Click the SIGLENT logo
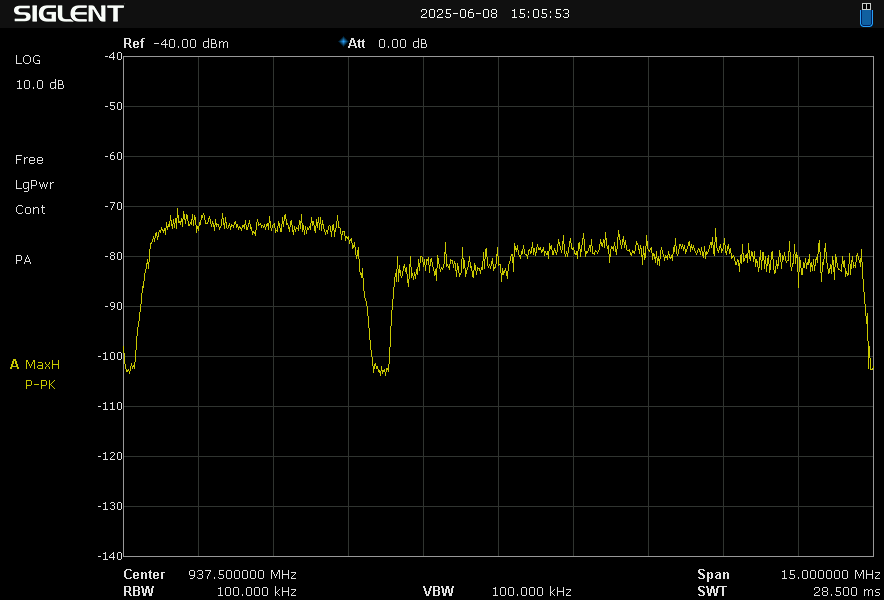The image size is (884, 600). tap(68, 14)
